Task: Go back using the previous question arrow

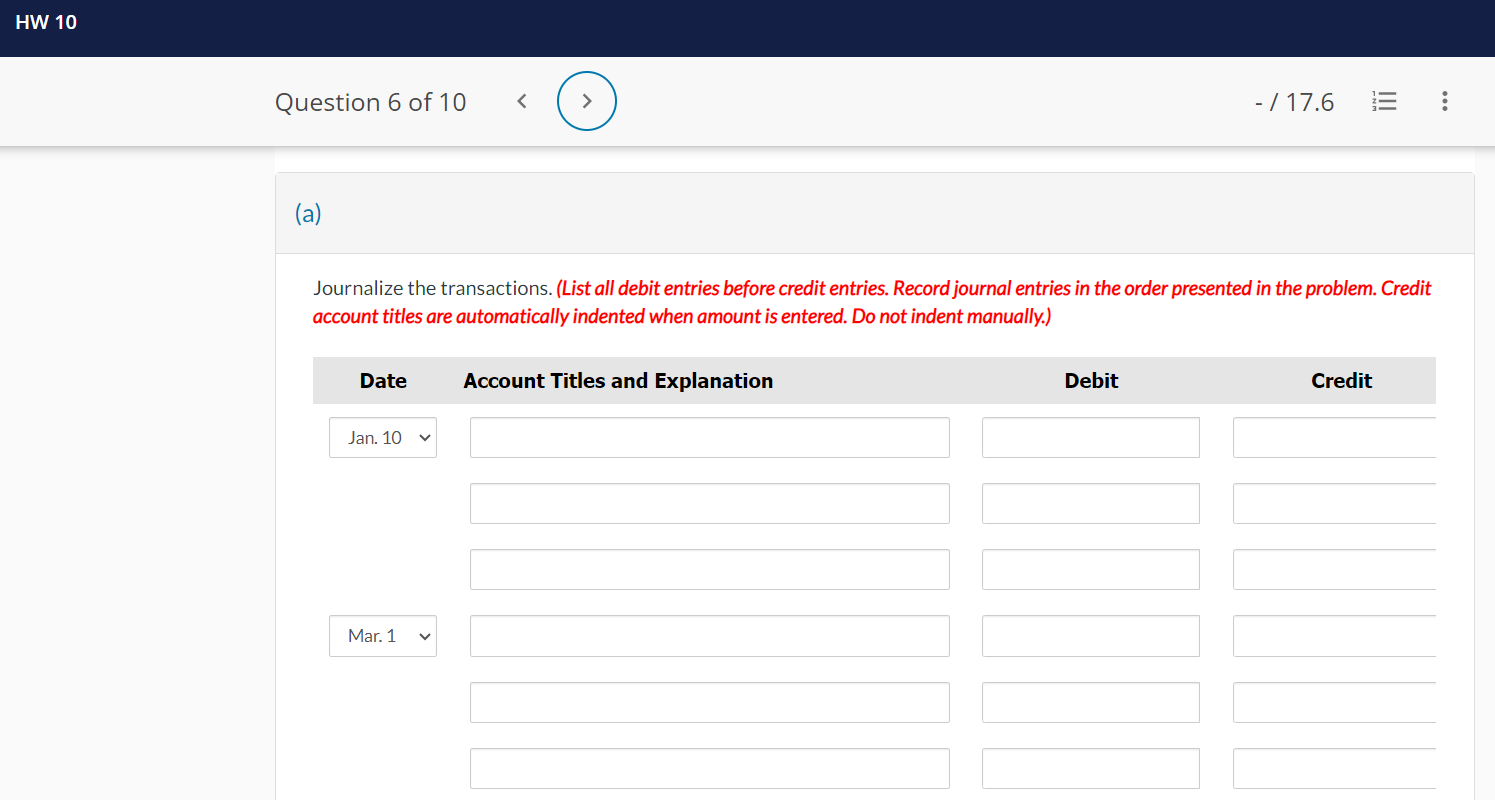Action: tap(521, 101)
